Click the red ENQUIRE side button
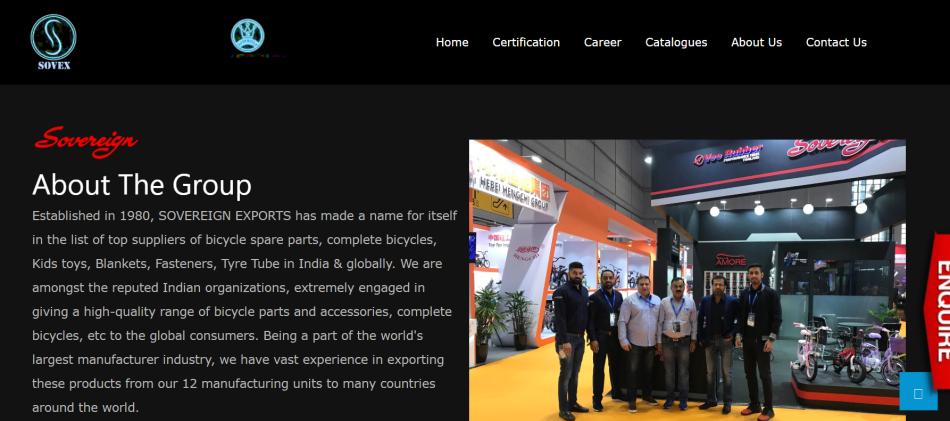Screen dimensions: 950x421 pyautogui.click(x=938, y=310)
